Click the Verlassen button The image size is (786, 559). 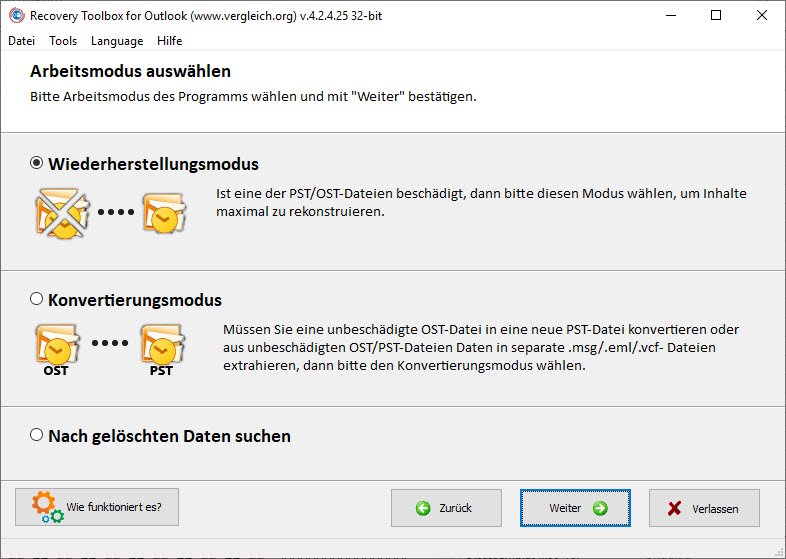click(704, 508)
